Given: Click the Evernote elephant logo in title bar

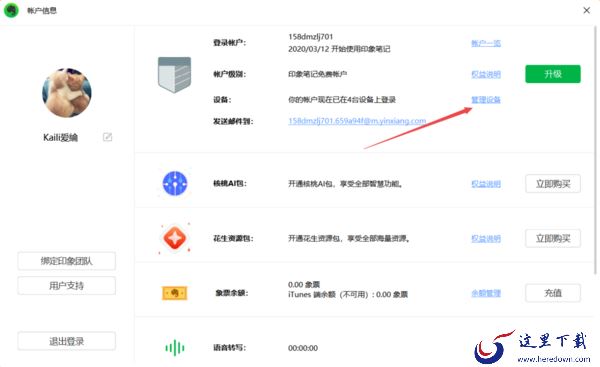Looking at the screenshot, I should (11, 10).
